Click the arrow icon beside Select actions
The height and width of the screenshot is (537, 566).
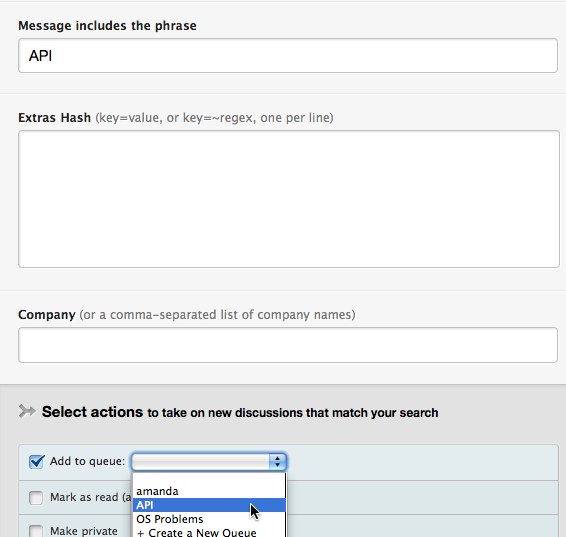tap(27, 411)
